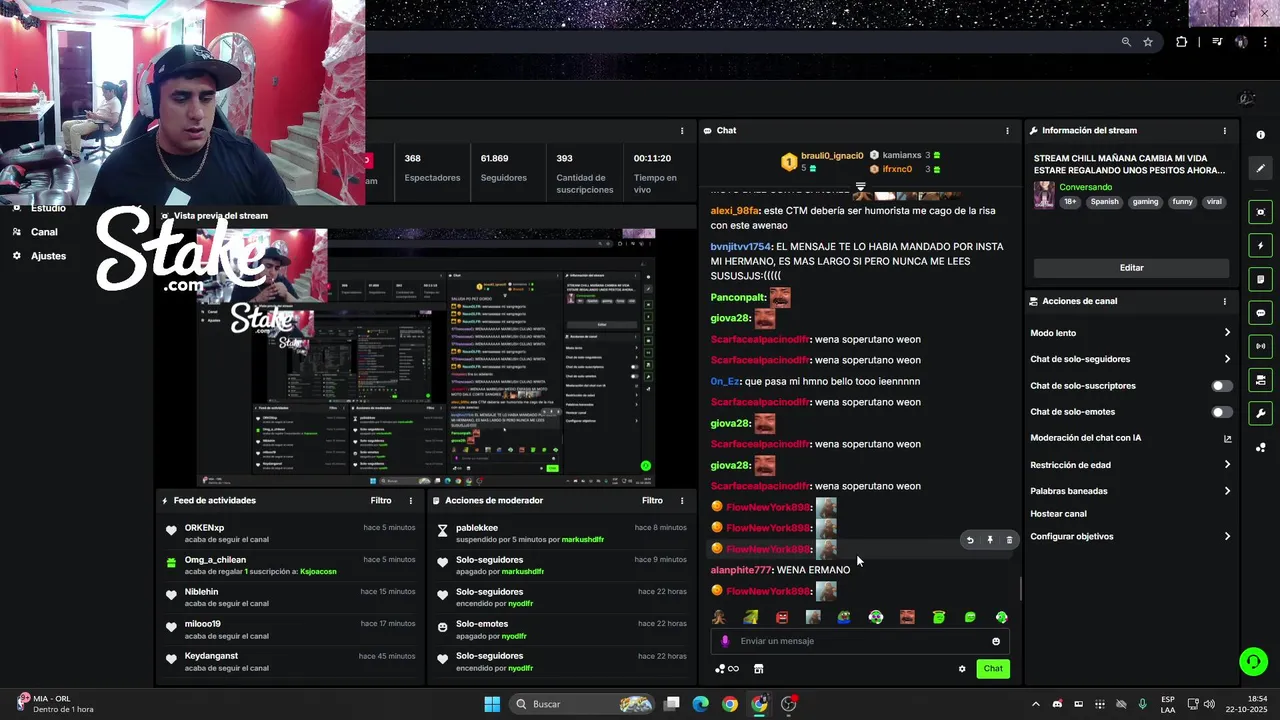Image resolution: width=1280 pixels, height=720 pixels.
Task: Click username bvnjitvv1754 in chat
Action: (x=741, y=247)
